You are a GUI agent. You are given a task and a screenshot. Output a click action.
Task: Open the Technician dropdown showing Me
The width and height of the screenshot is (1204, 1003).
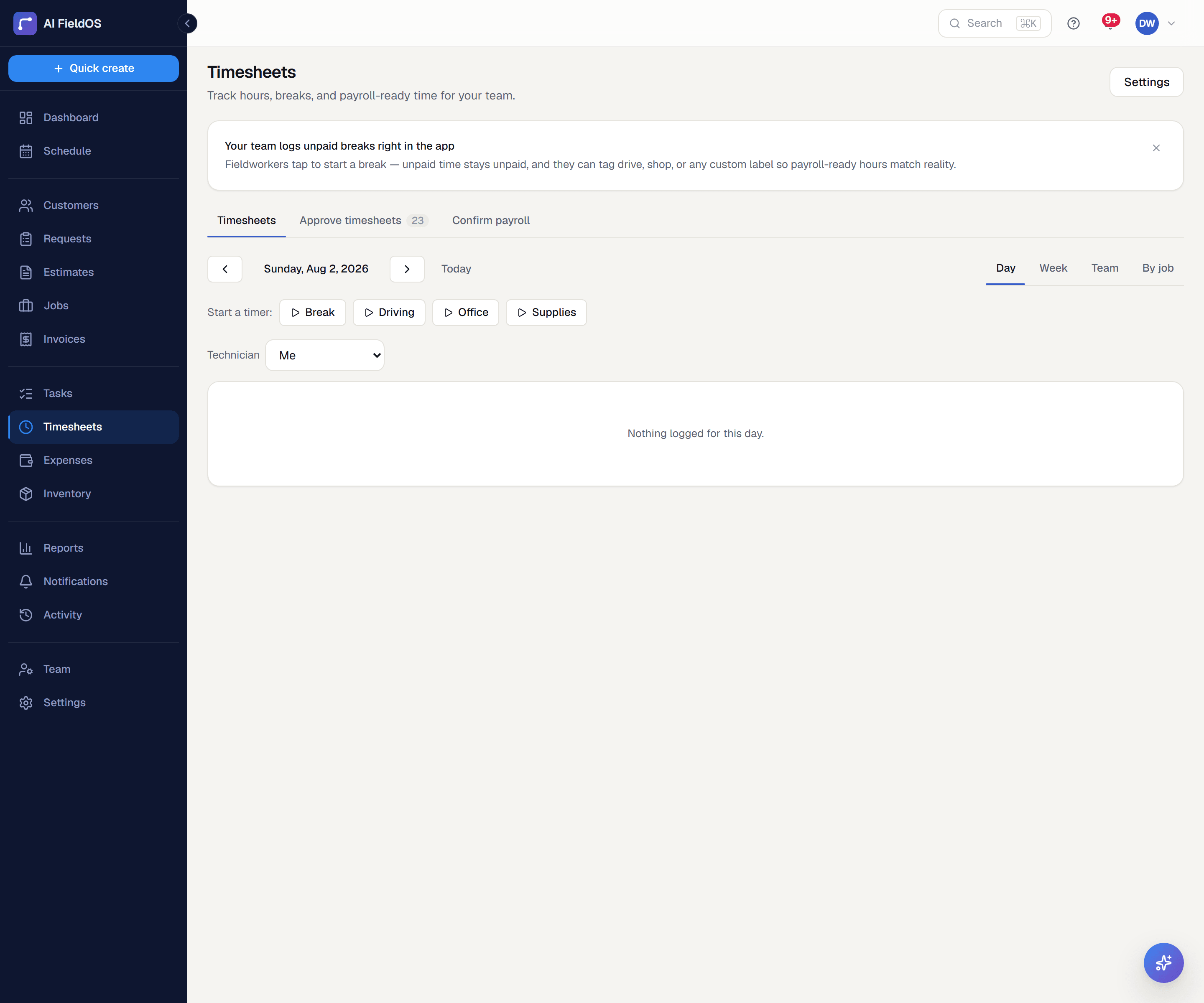pos(324,355)
